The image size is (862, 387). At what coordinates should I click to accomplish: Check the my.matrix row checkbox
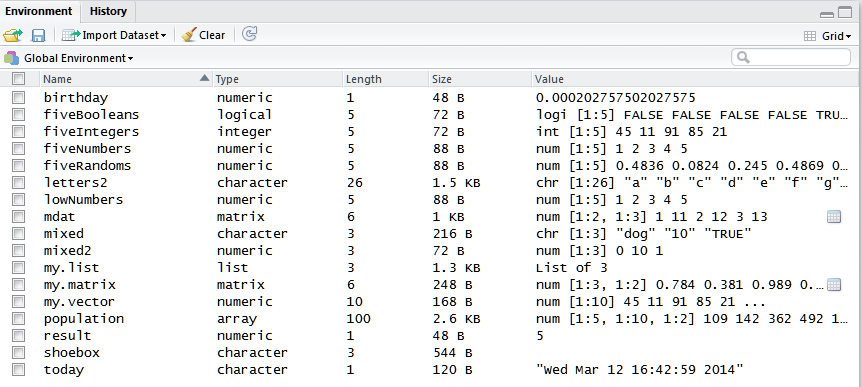(18, 285)
